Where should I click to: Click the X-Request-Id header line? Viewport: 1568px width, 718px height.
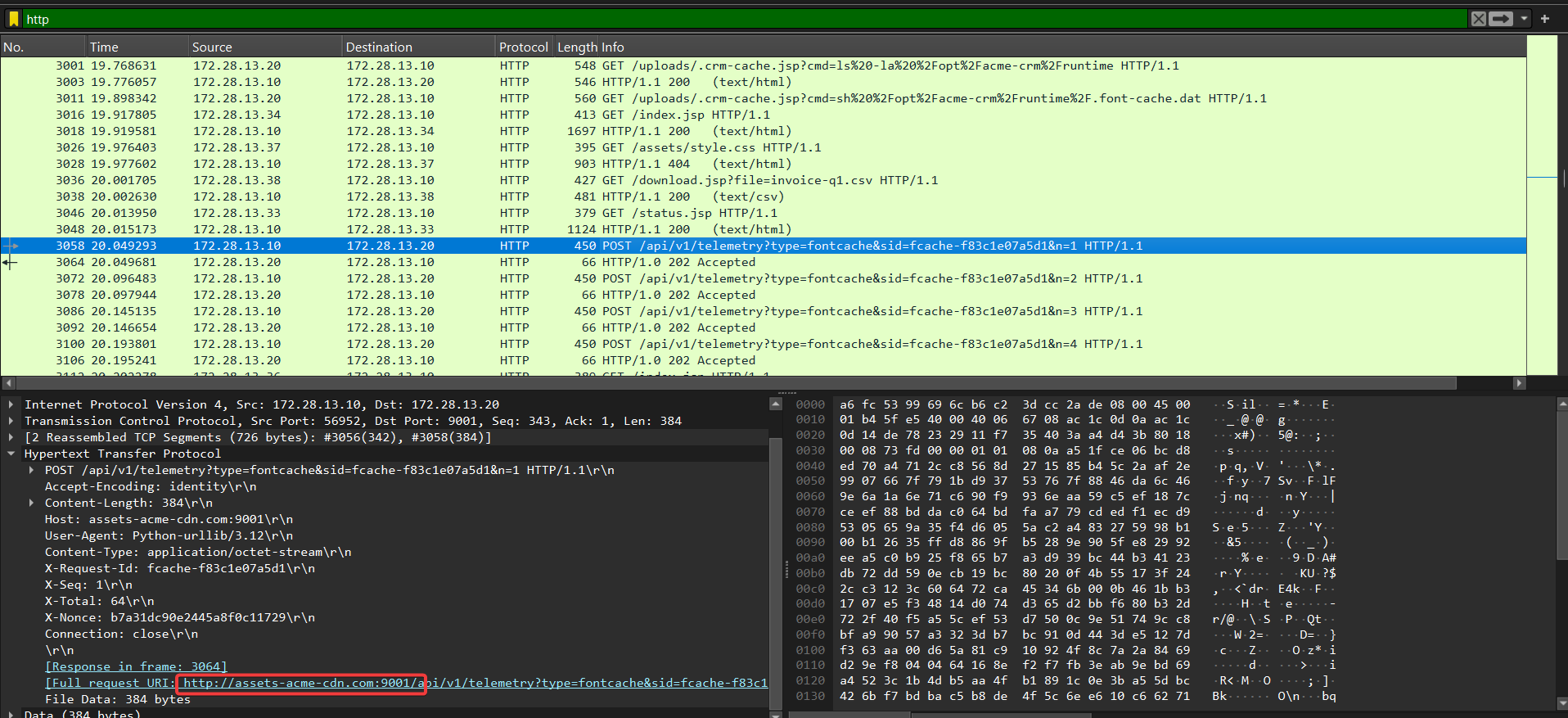tap(180, 568)
